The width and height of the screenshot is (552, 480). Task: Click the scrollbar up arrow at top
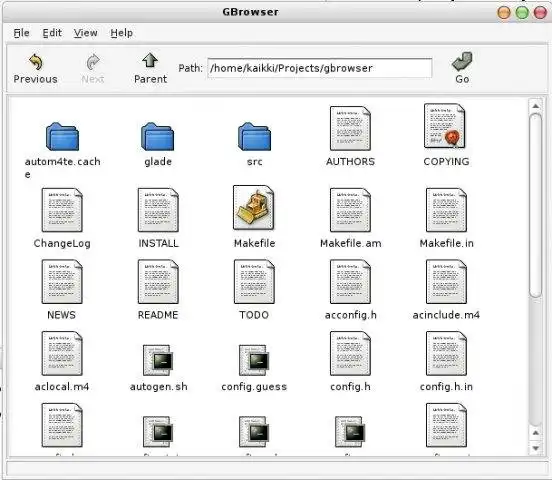(535, 106)
